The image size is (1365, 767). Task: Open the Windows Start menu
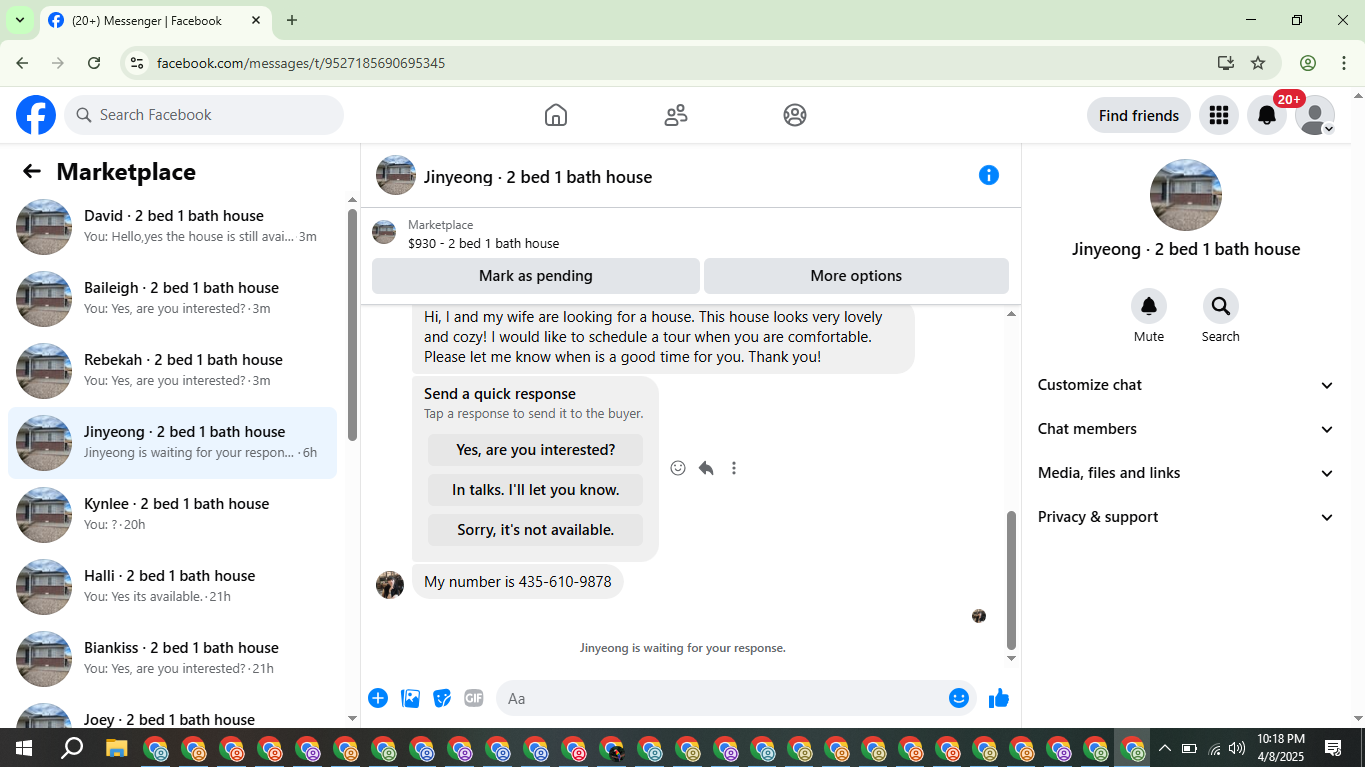(x=24, y=748)
